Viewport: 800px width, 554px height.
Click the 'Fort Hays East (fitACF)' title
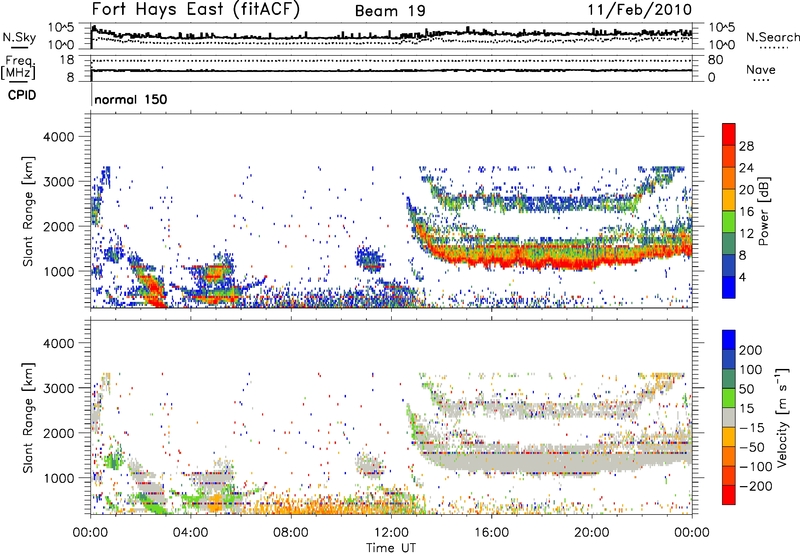(x=196, y=9)
